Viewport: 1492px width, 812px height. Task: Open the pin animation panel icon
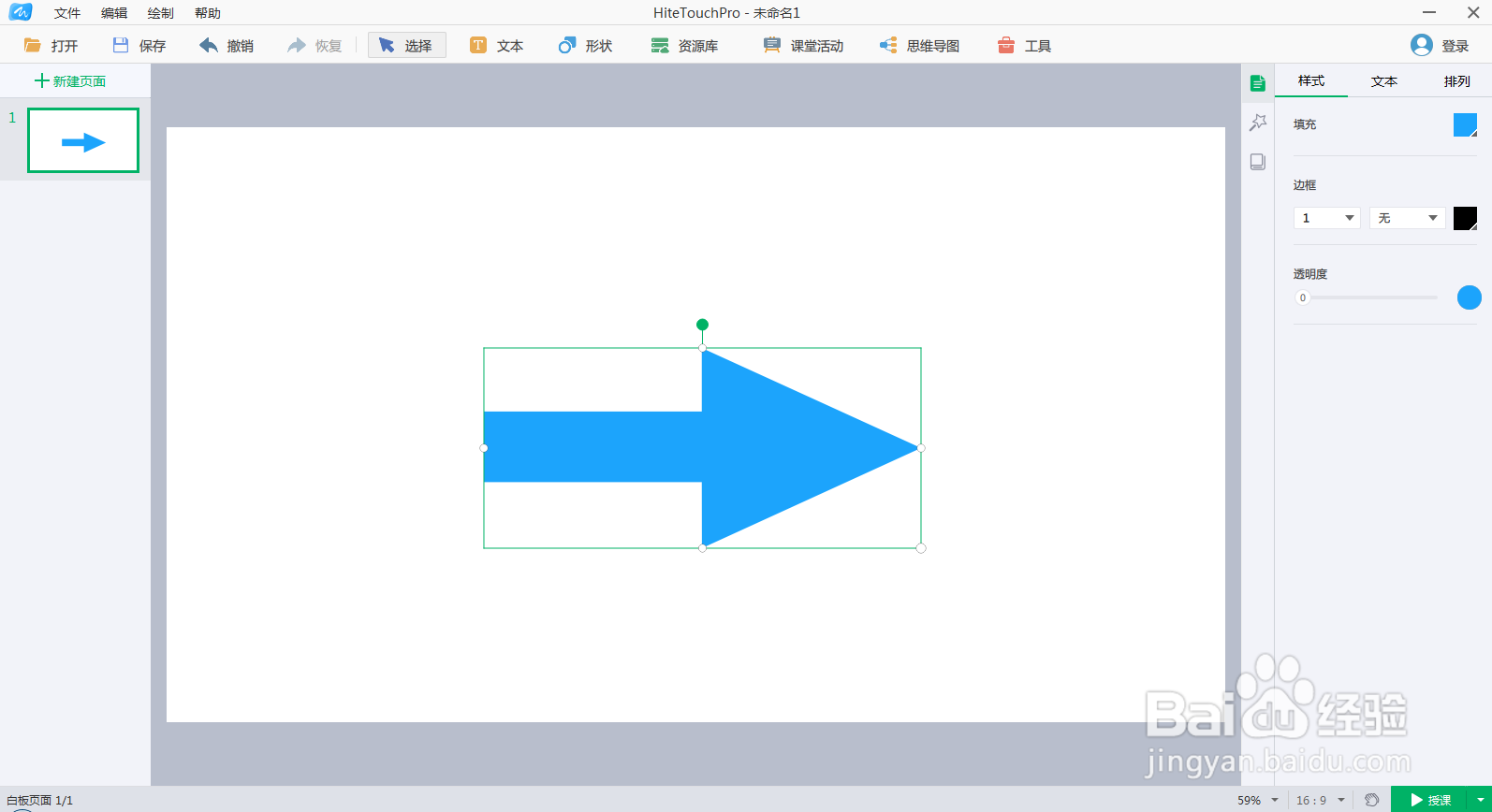[1258, 123]
